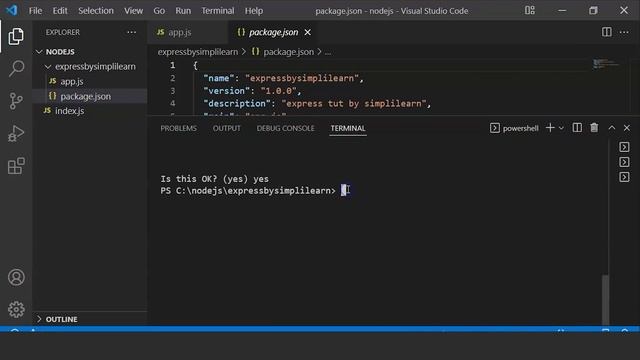Open the Run menu

pyautogui.click(x=183, y=11)
